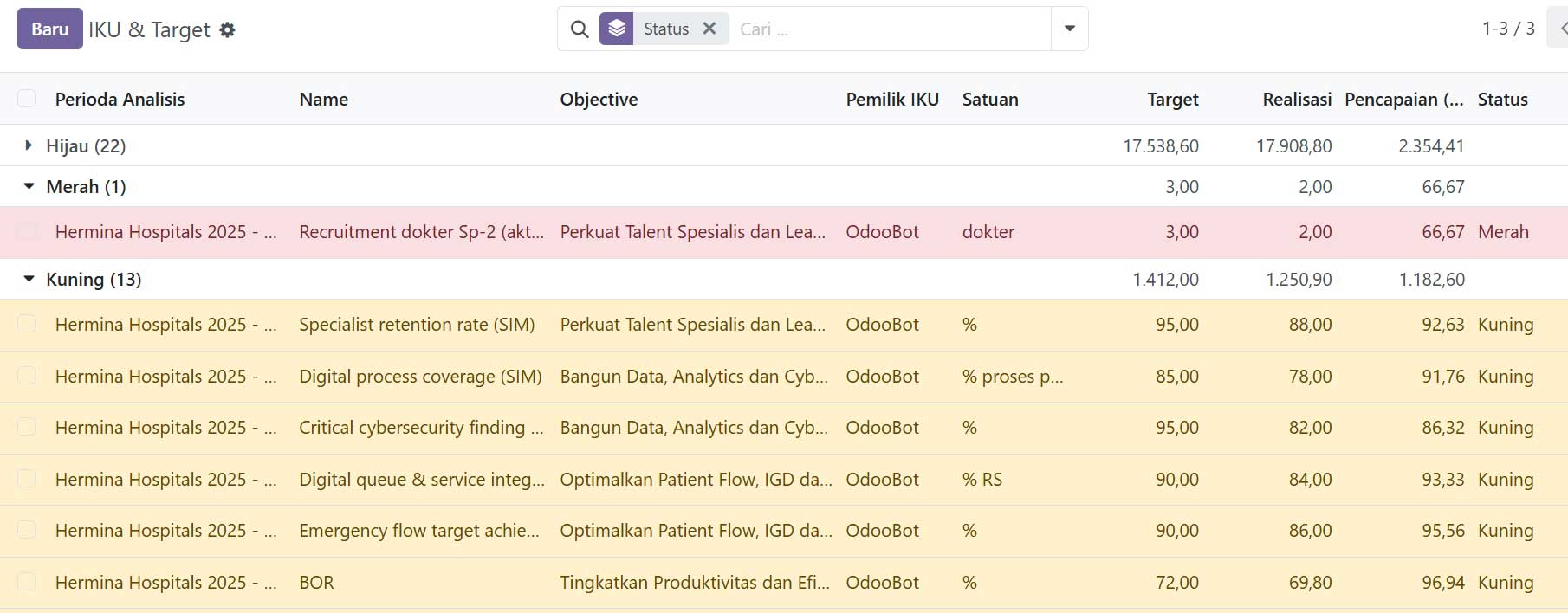Focus the Cari search input

pos(892,29)
